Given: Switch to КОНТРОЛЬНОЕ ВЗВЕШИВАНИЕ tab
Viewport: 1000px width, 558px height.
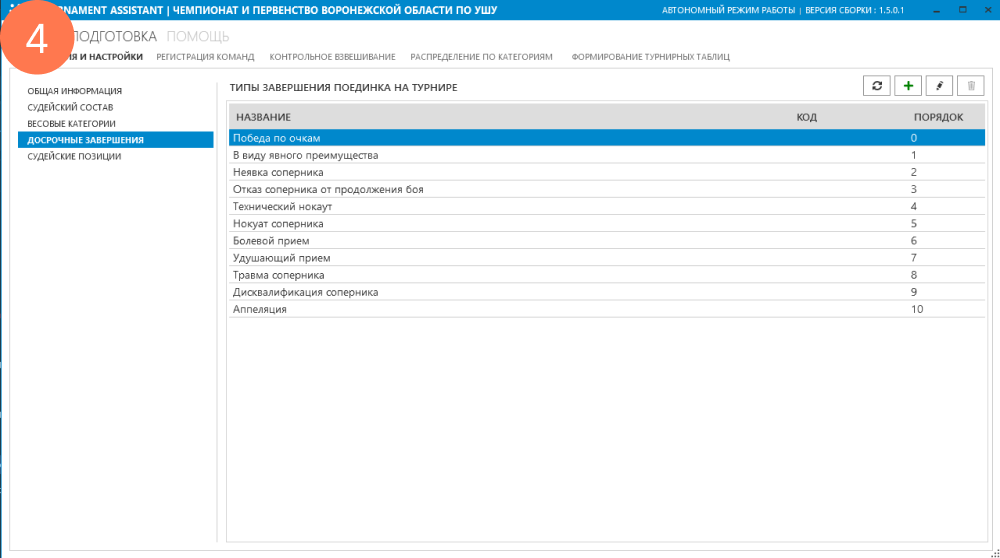Looking at the screenshot, I should pyautogui.click(x=332, y=57).
